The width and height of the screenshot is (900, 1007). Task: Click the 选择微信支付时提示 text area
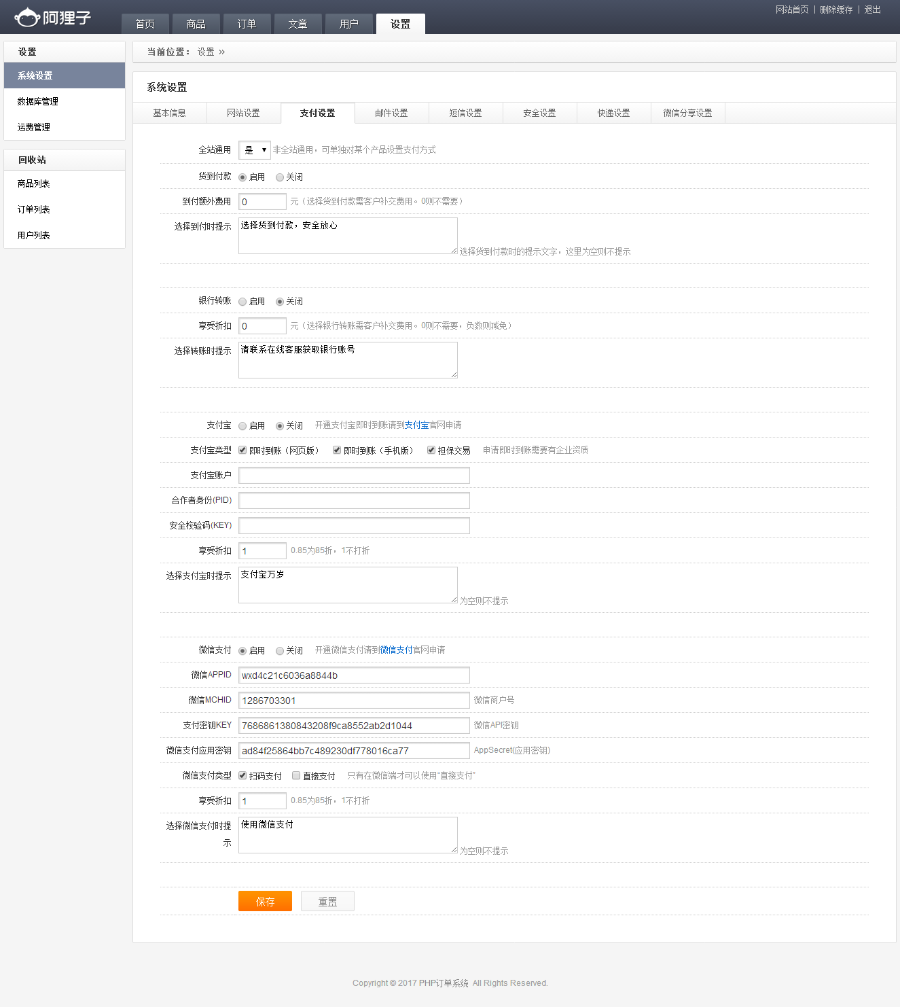tap(348, 835)
